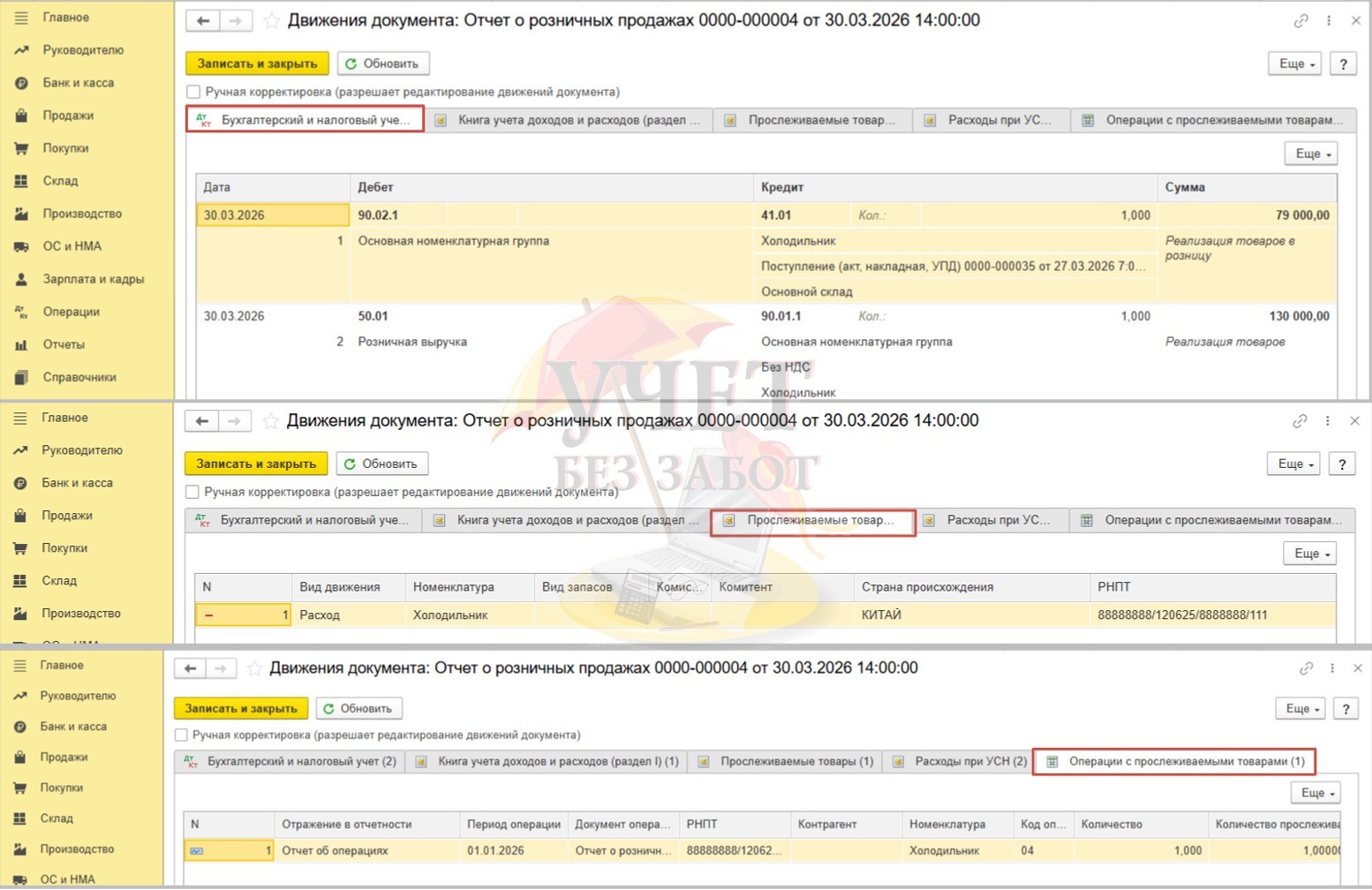1372x890 pixels.
Task: Open the Расходы при УСН (2) tab
Action: point(961,761)
